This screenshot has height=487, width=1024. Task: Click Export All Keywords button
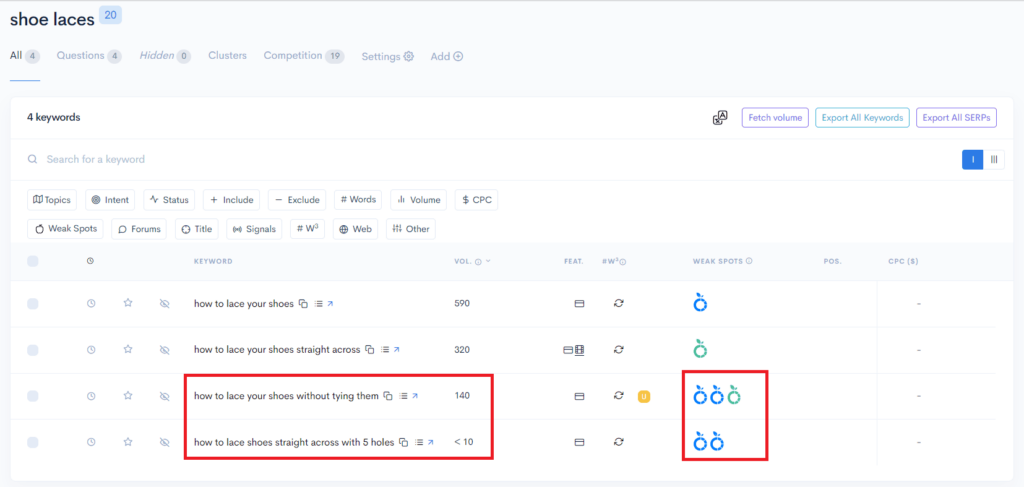(x=863, y=118)
